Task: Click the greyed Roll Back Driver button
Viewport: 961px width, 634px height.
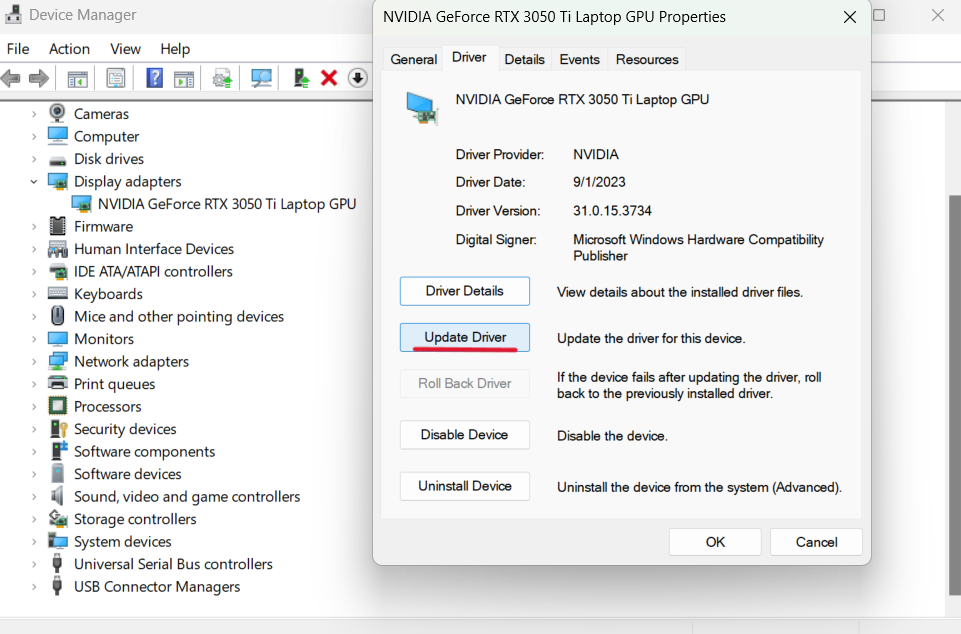Action: point(465,383)
